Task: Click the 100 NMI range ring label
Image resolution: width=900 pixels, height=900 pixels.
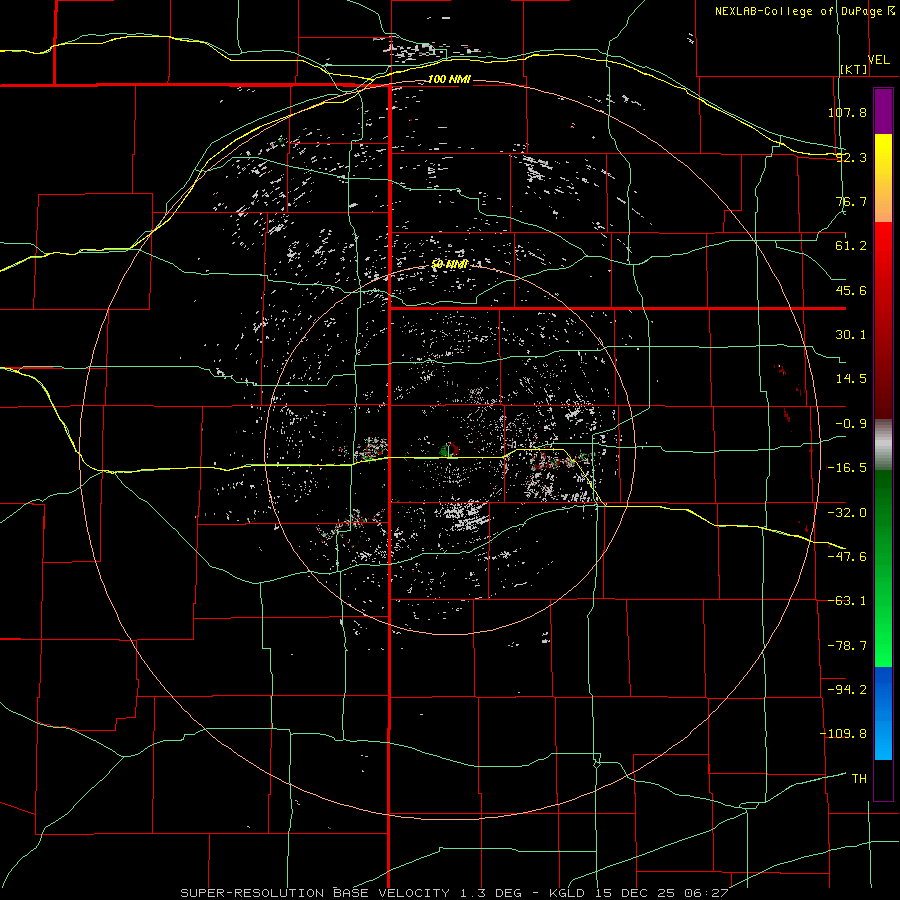Action: pos(449,79)
